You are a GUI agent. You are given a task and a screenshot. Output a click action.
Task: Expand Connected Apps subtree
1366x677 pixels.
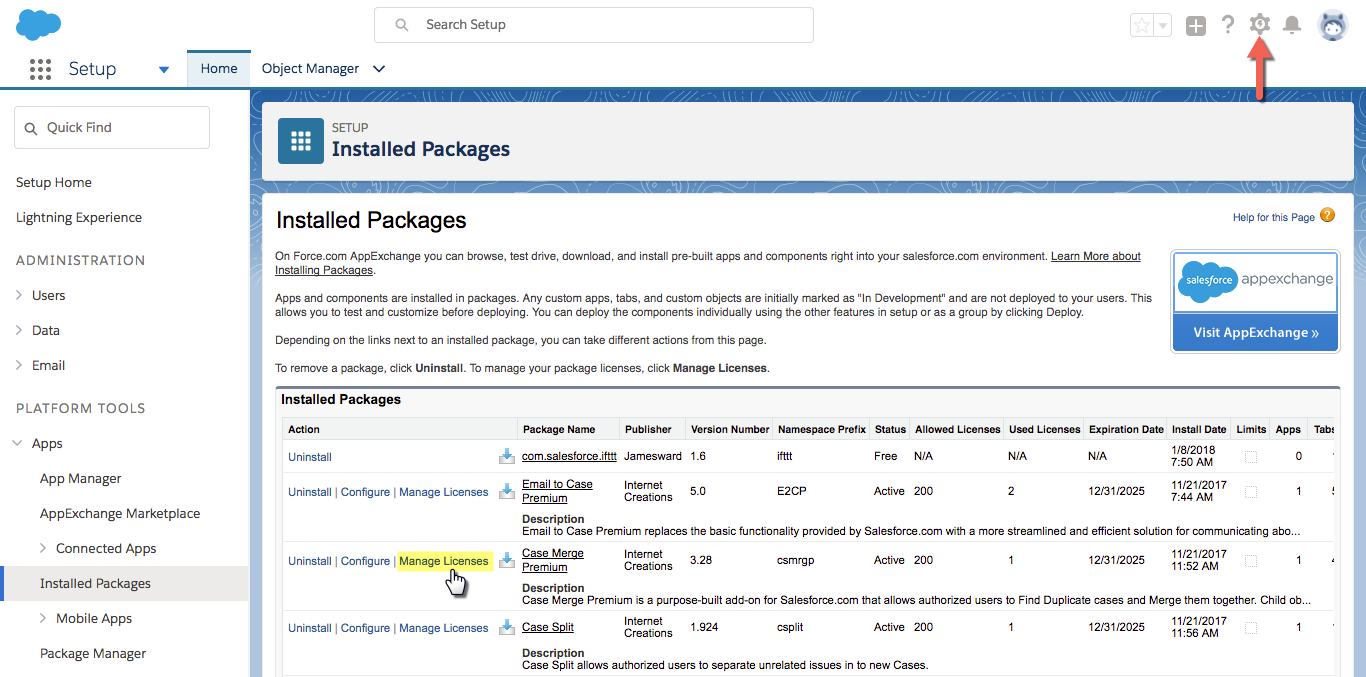(x=43, y=548)
